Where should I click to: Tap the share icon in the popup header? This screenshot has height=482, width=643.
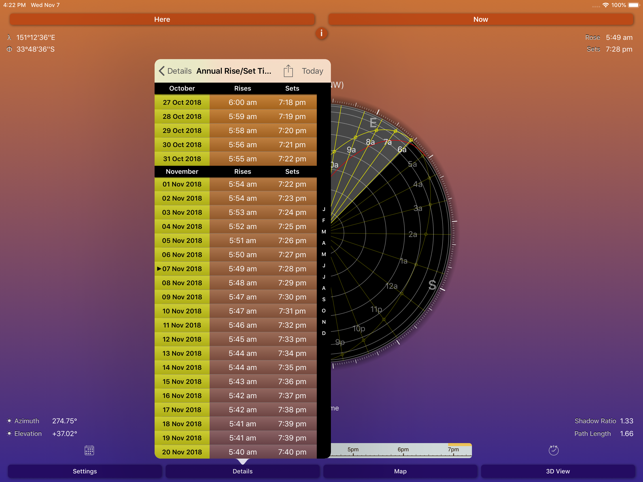(288, 71)
